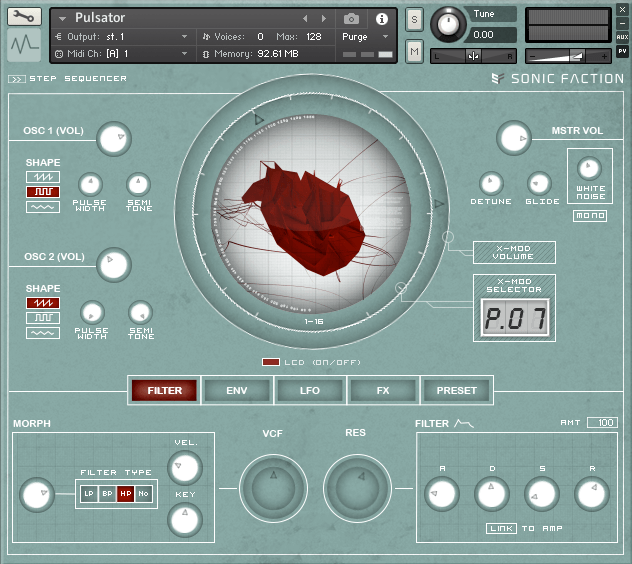Click the Step Sequencer label
This screenshot has width=632, height=564.
tap(78, 79)
